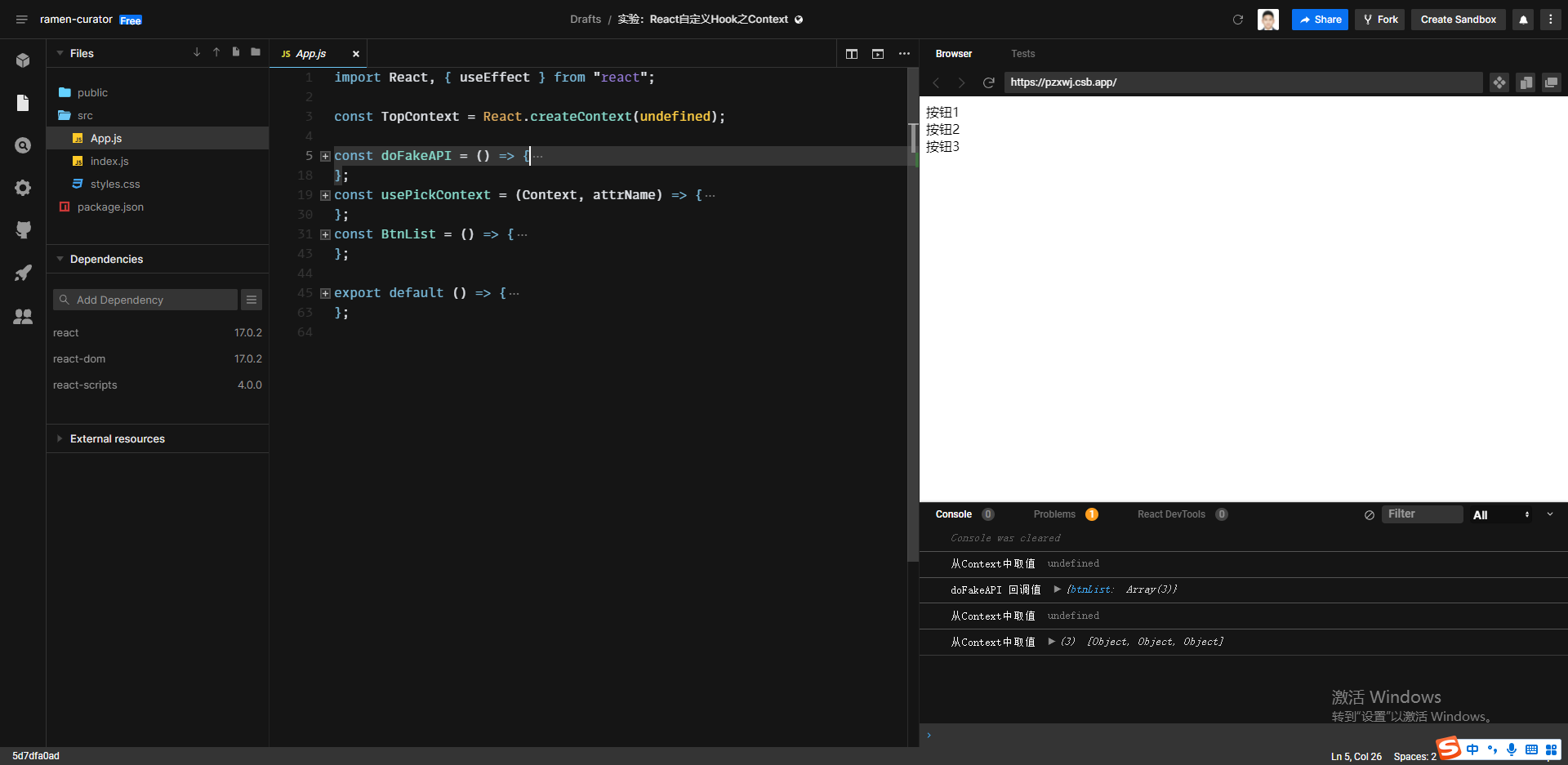Open the GitHub panel in sidebar
The height and width of the screenshot is (765, 1568).
click(x=23, y=229)
